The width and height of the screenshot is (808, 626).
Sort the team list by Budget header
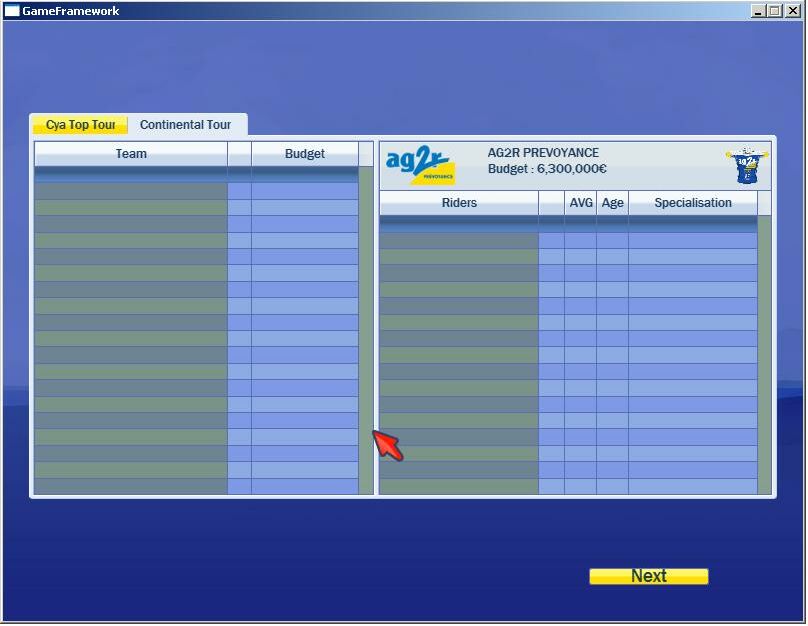click(x=304, y=154)
